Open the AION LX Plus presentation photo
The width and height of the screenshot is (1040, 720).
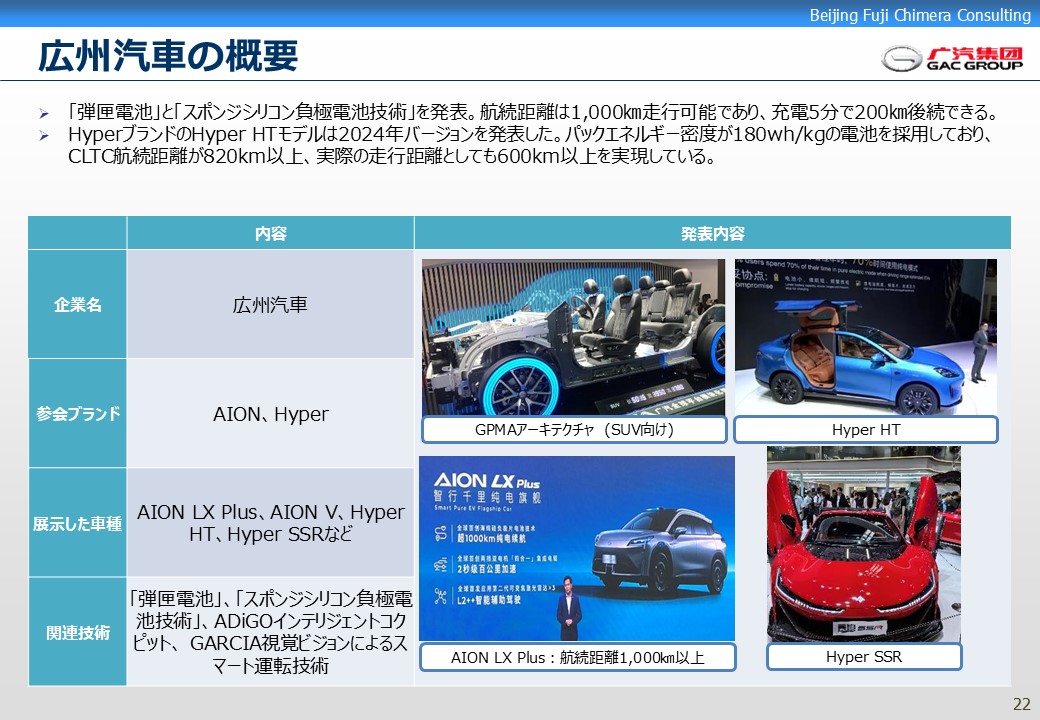577,549
